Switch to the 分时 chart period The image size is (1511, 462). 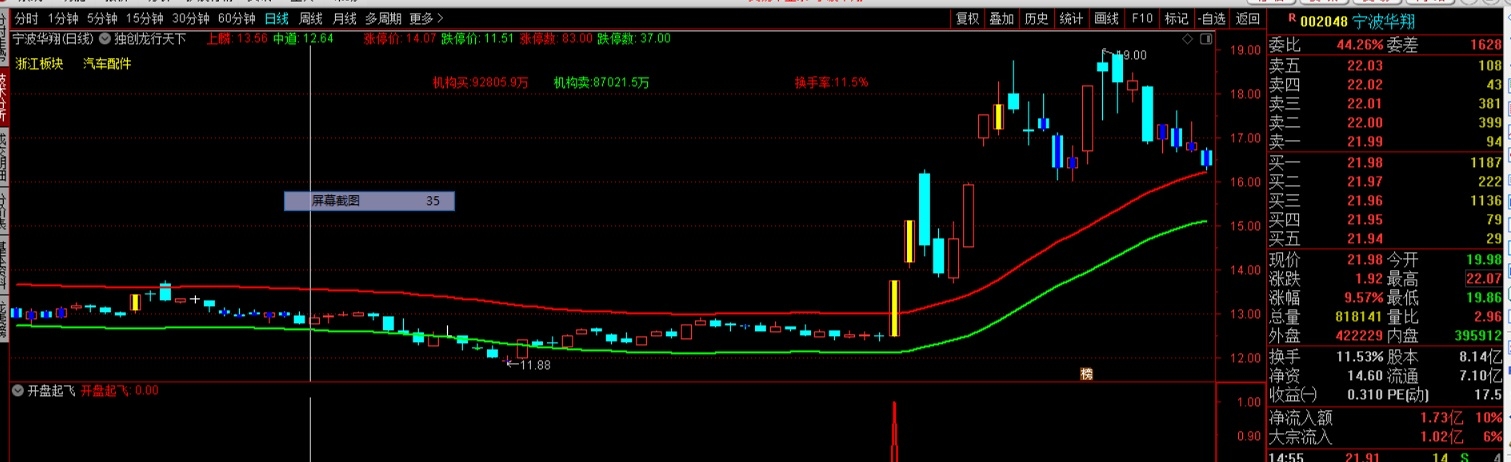pyautogui.click(x=27, y=18)
